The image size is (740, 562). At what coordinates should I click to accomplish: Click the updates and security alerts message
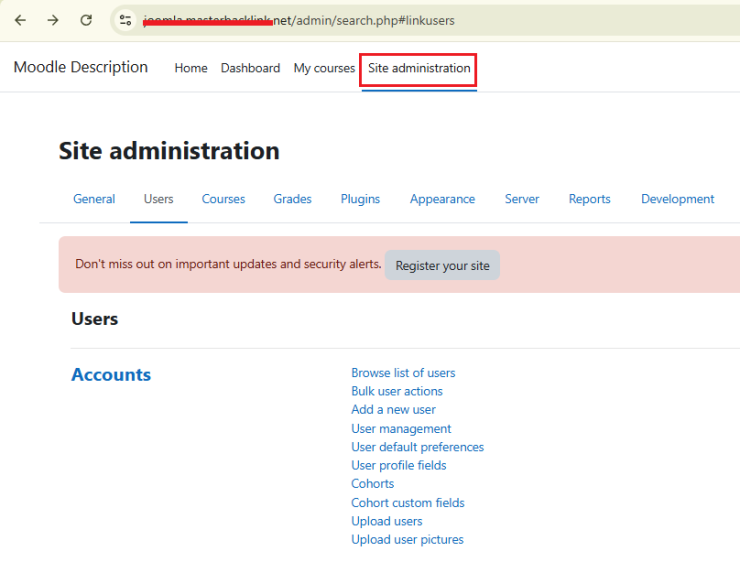pyautogui.click(x=228, y=264)
